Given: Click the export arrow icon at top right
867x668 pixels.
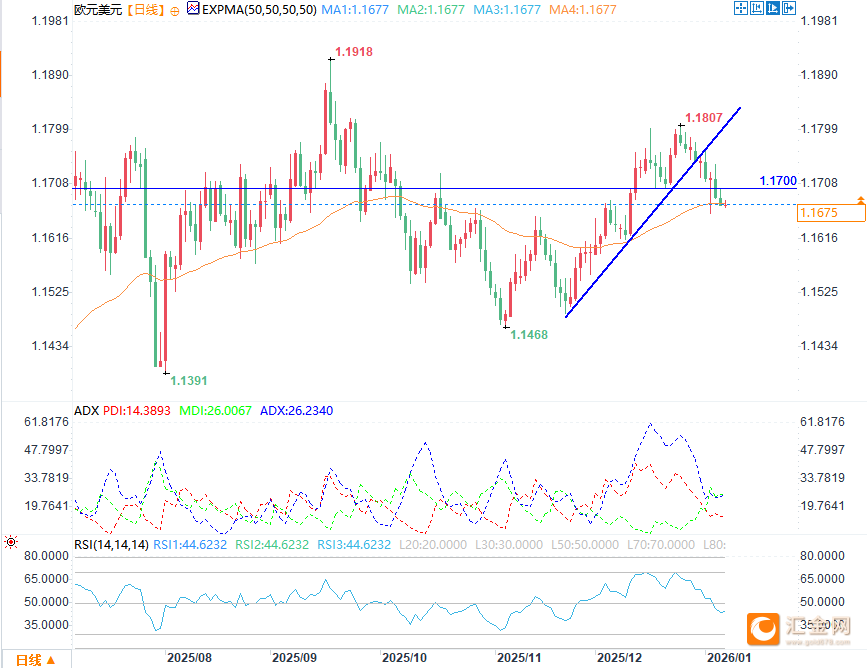Looking at the screenshot, I should pyautogui.click(x=788, y=8).
